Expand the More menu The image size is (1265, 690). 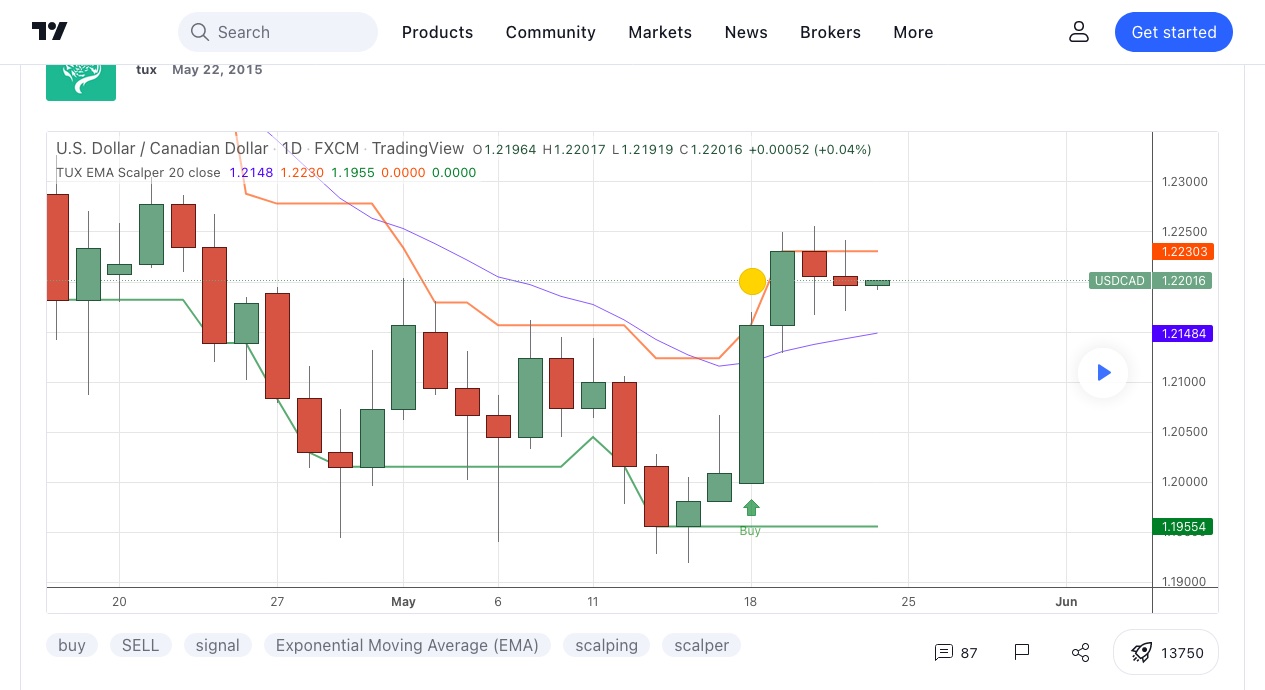[x=913, y=32]
